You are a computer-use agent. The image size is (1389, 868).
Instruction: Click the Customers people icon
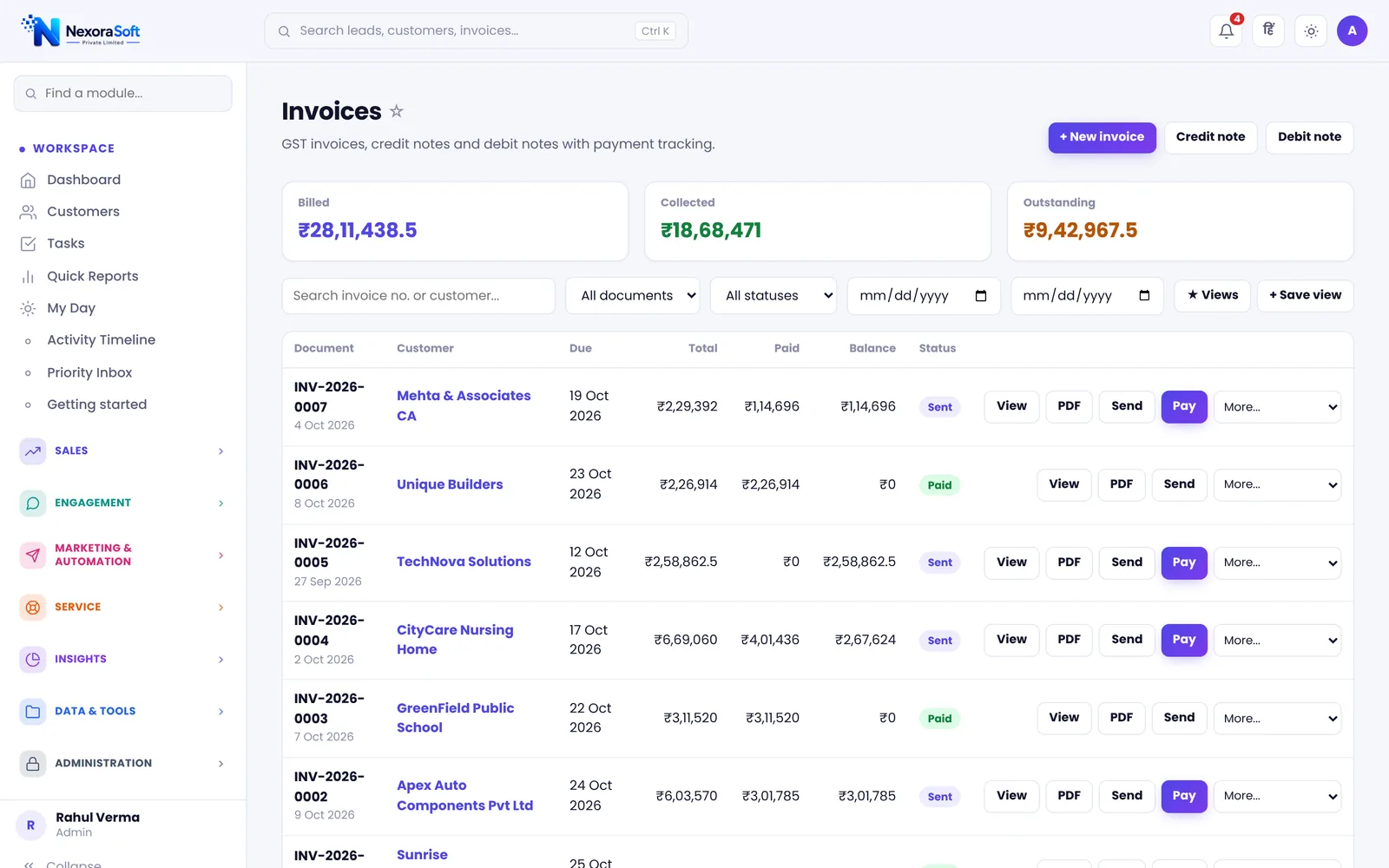tap(29, 212)
